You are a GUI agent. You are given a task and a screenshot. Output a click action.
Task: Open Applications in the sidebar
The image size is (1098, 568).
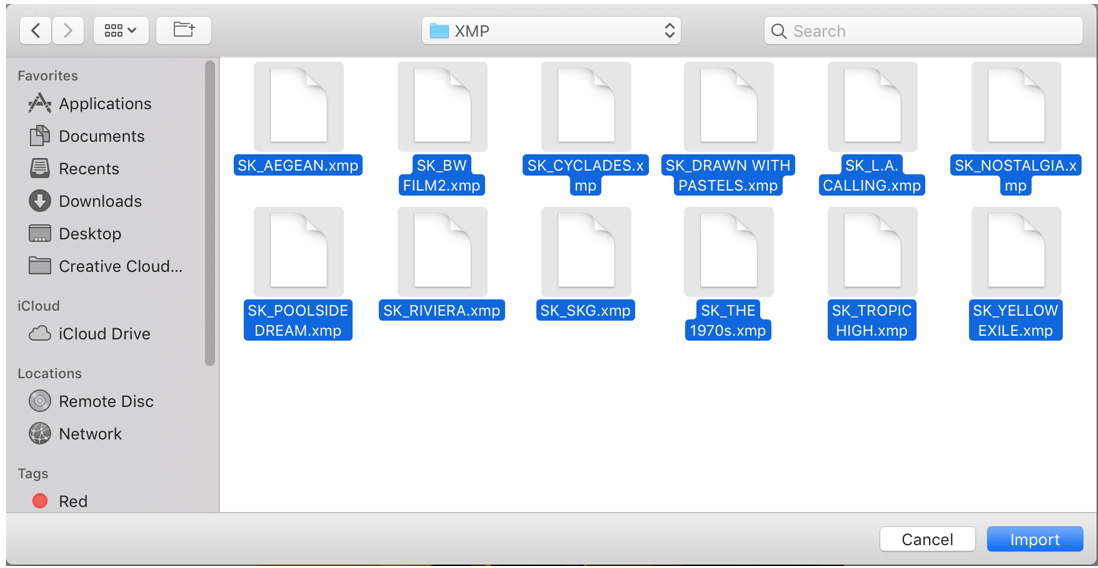click(x=104, y=104)
